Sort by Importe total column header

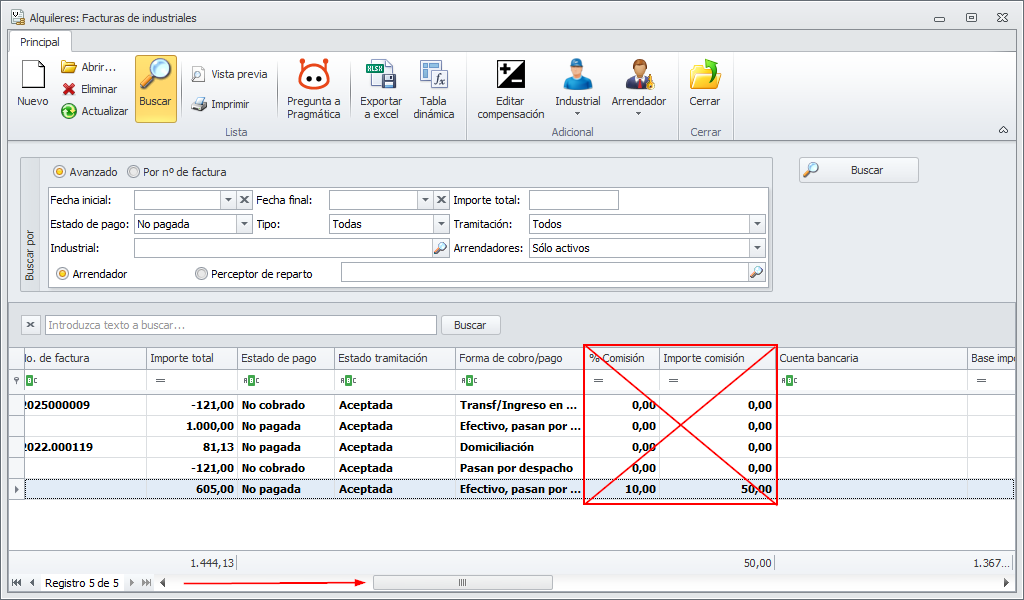pyautogui.click(x=192, y=358)
